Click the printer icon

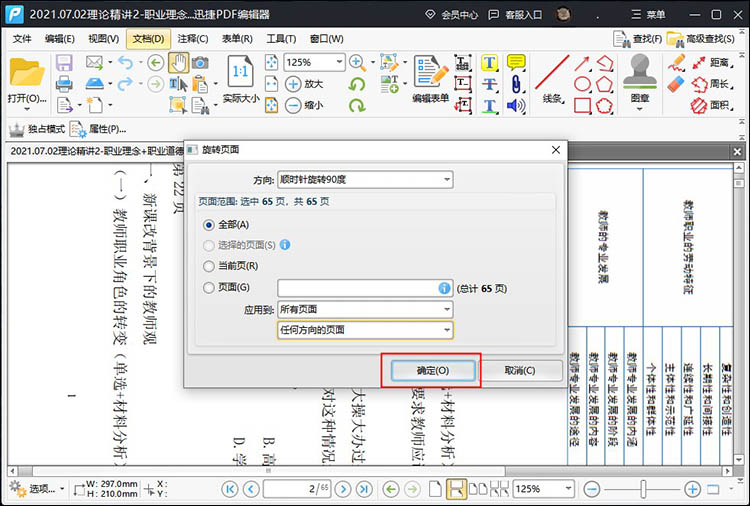[x=64, y=84]
